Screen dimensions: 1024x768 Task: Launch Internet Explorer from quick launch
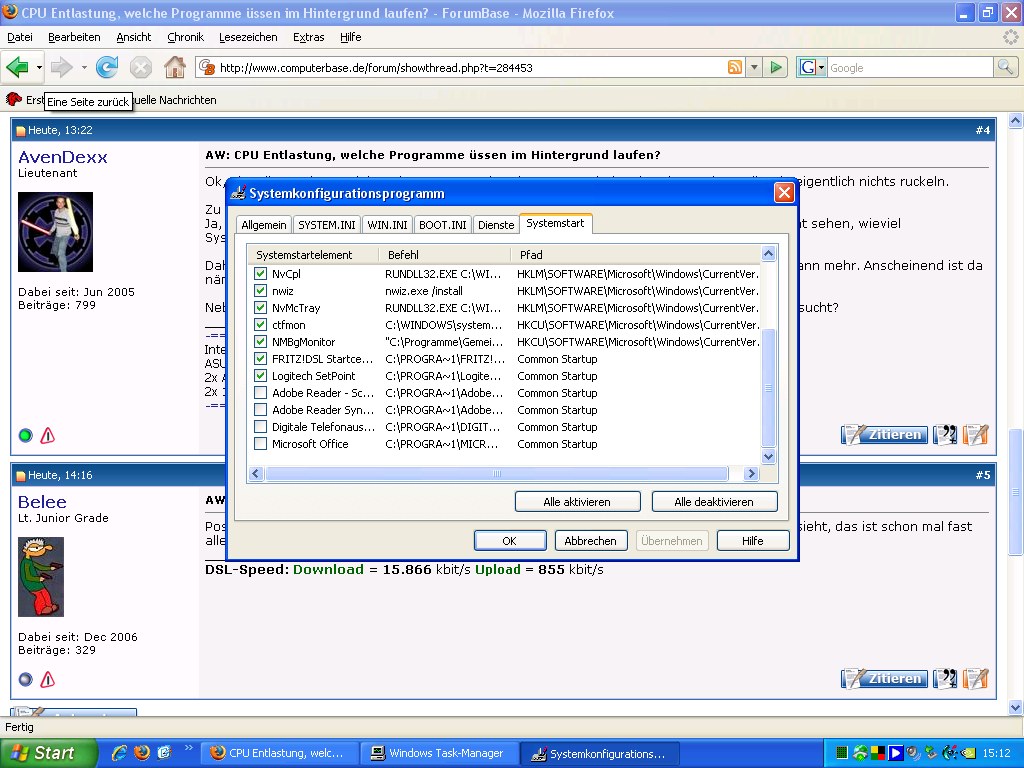point(119,753)
